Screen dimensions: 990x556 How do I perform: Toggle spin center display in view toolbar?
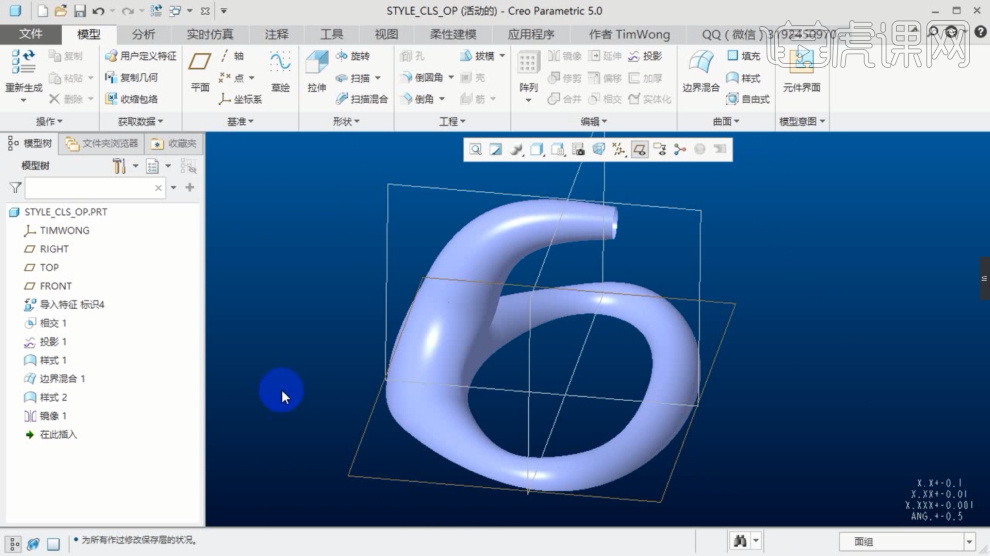click(680, 150)
